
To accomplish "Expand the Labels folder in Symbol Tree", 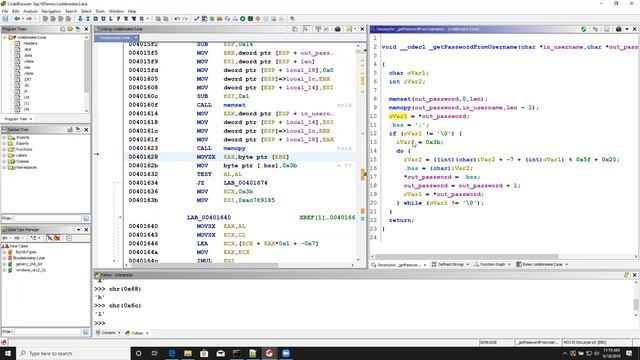I will pos(4,156).
